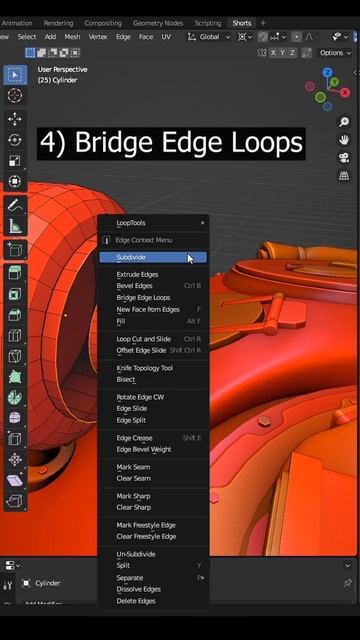Select Mark Seam in the context menu
The image size is (360, 640).
(153, 467)
